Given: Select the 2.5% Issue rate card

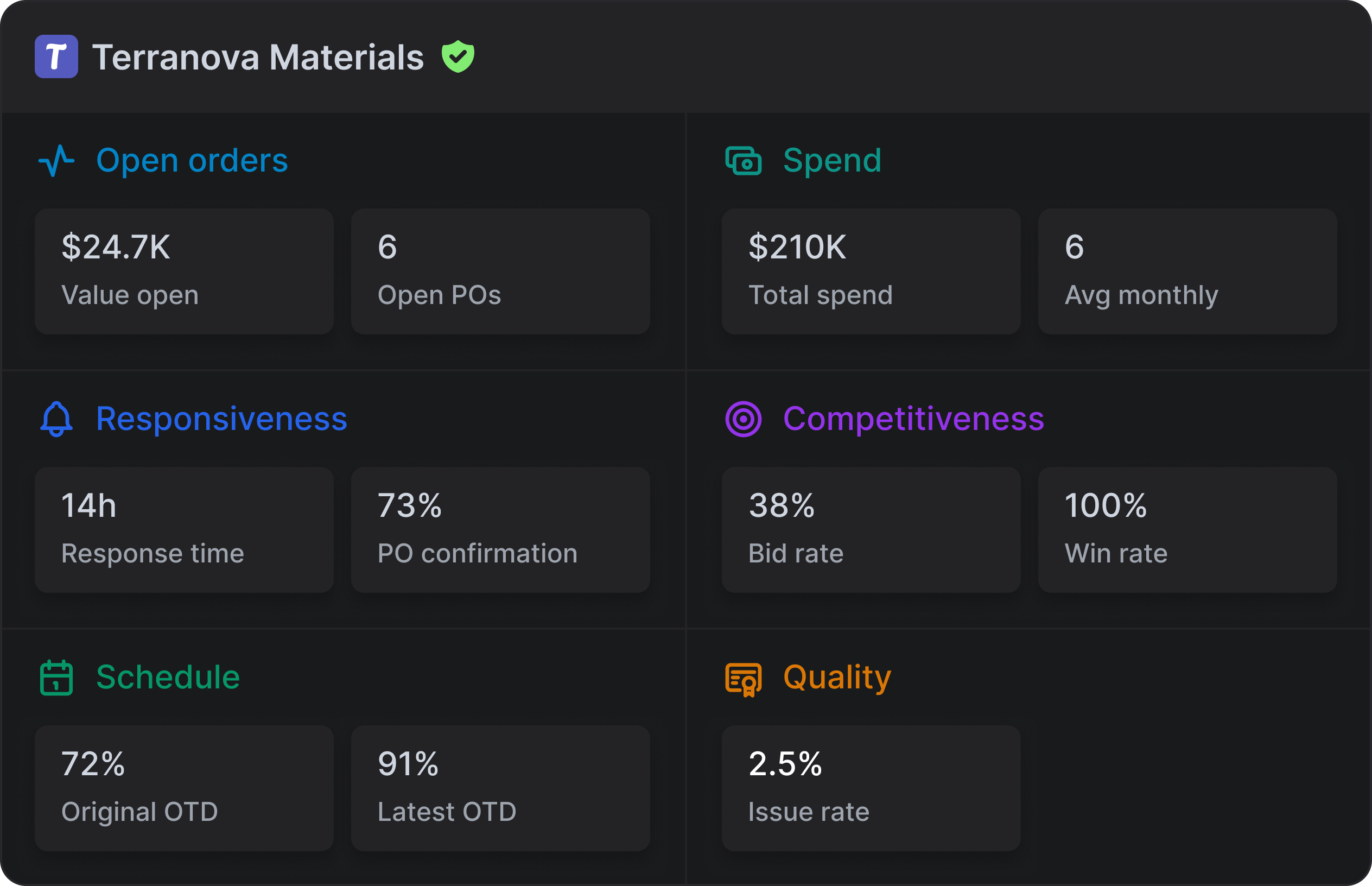Looking at the screenshot, I should 871,788.
